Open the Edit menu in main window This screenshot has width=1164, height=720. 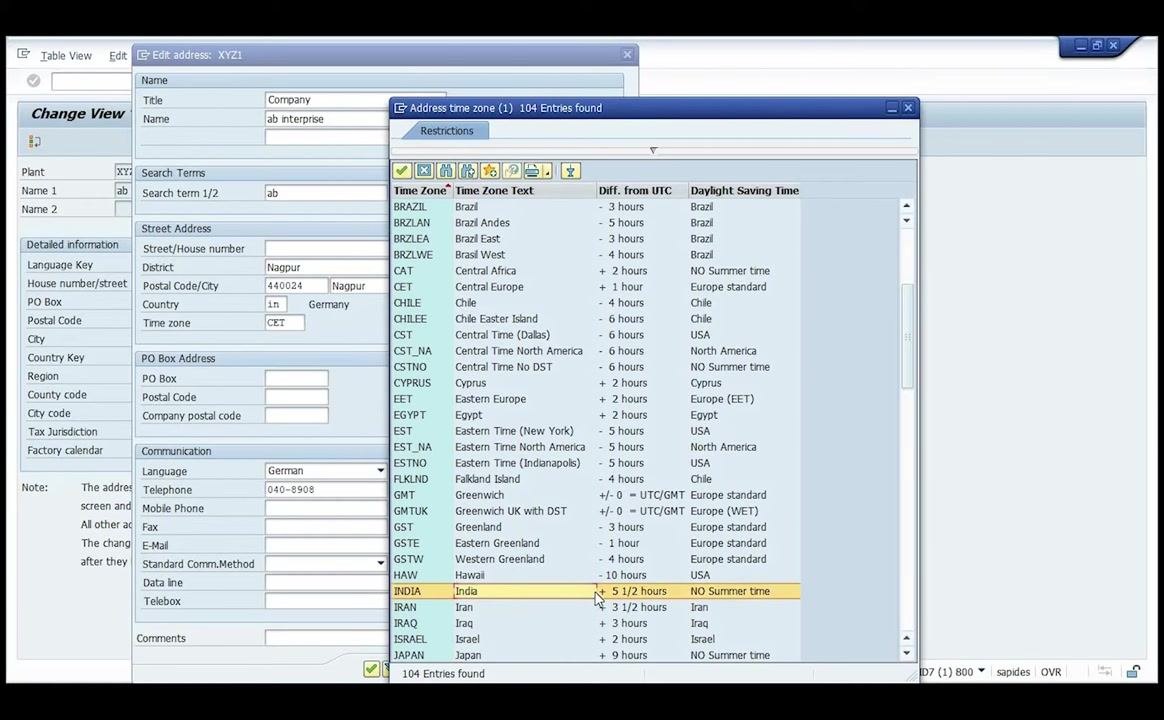(118, 56)
